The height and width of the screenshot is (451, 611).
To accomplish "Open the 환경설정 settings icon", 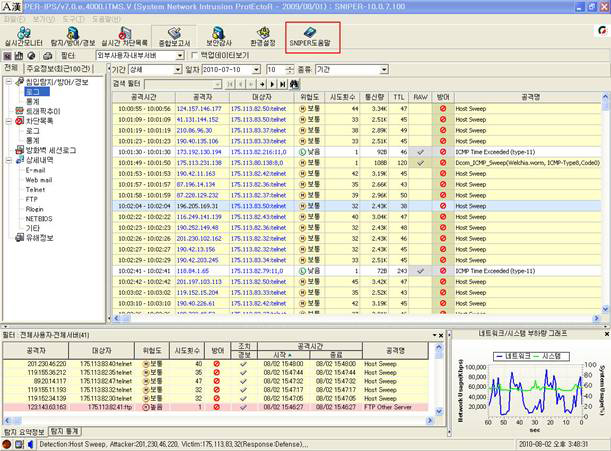I will (261, 38).
